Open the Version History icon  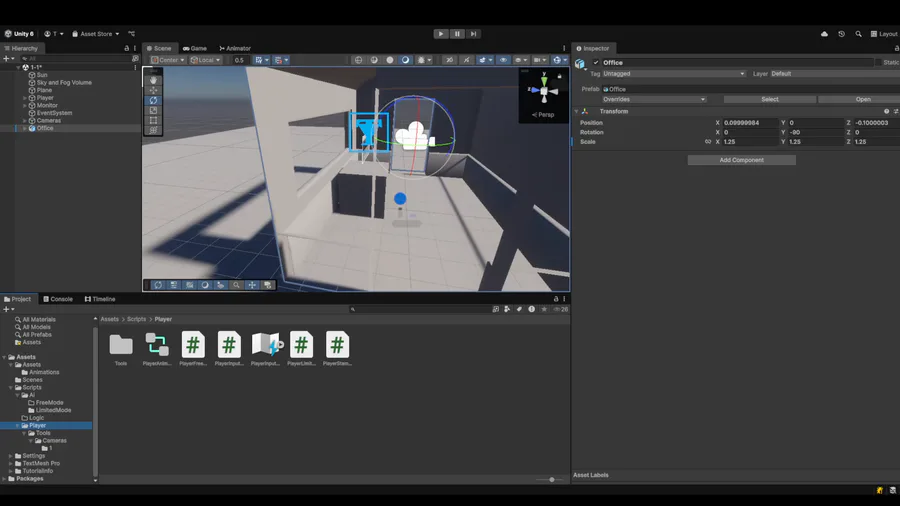[841, 34]
